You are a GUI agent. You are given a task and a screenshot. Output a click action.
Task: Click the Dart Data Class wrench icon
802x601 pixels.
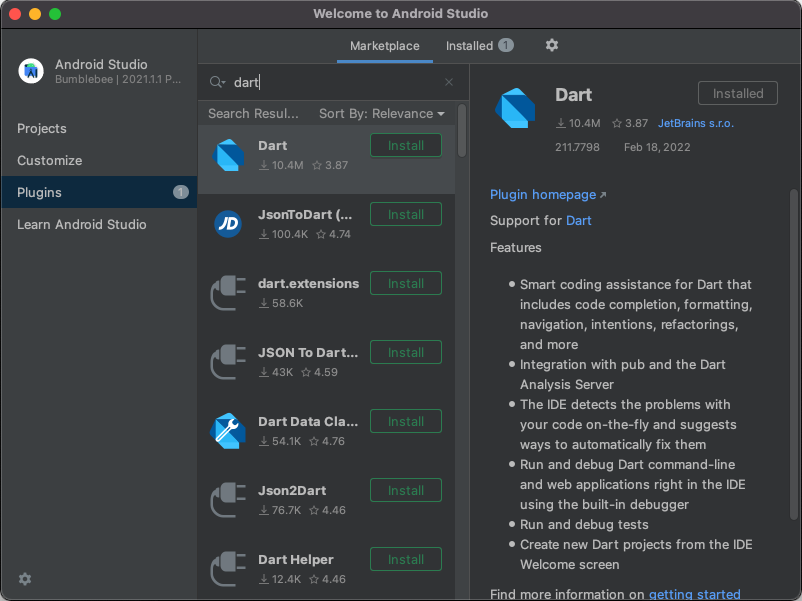228,431
